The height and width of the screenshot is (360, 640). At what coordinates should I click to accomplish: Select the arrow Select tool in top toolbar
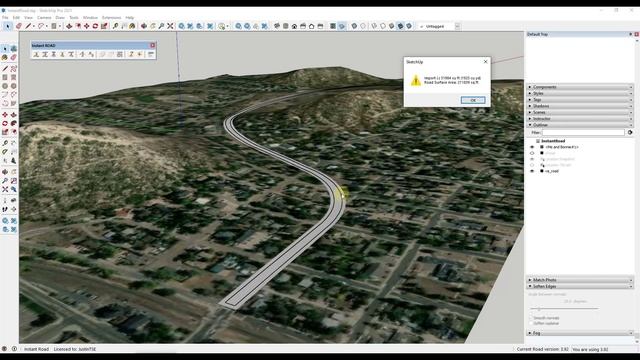point(7,26)
